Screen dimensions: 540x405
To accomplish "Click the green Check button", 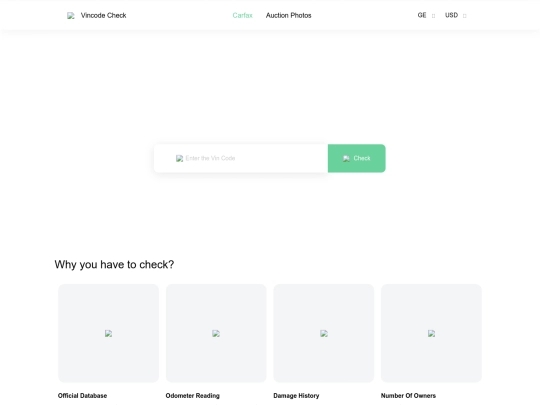I will point(356,158).
